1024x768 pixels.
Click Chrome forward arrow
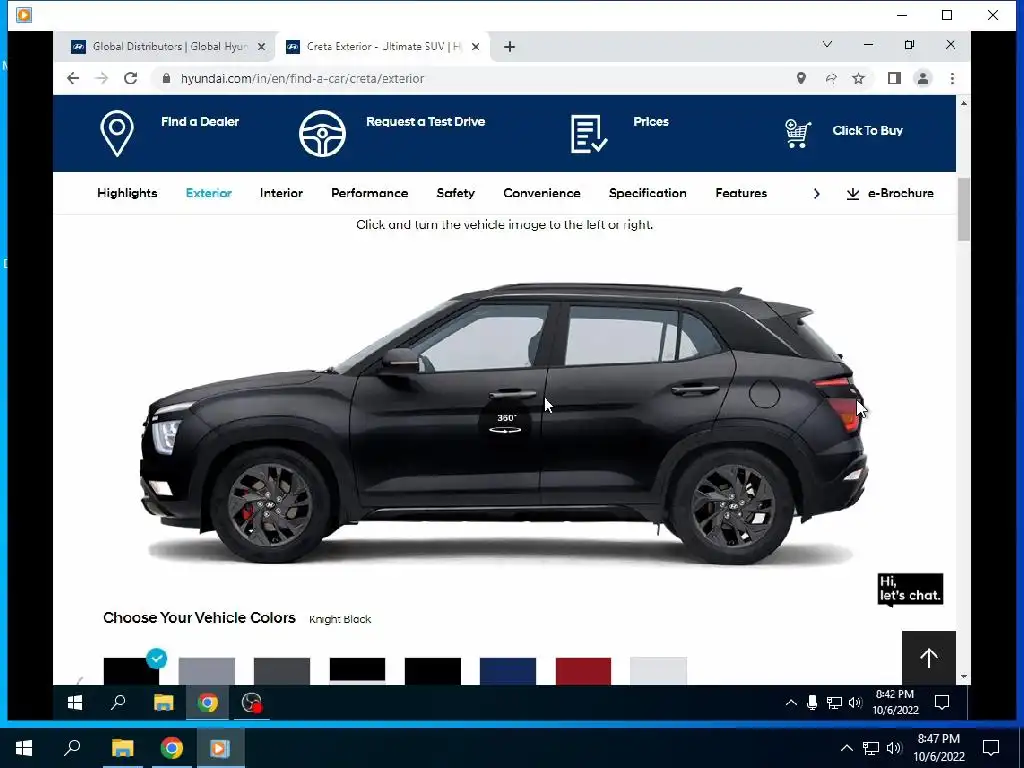tap(101, 78)
